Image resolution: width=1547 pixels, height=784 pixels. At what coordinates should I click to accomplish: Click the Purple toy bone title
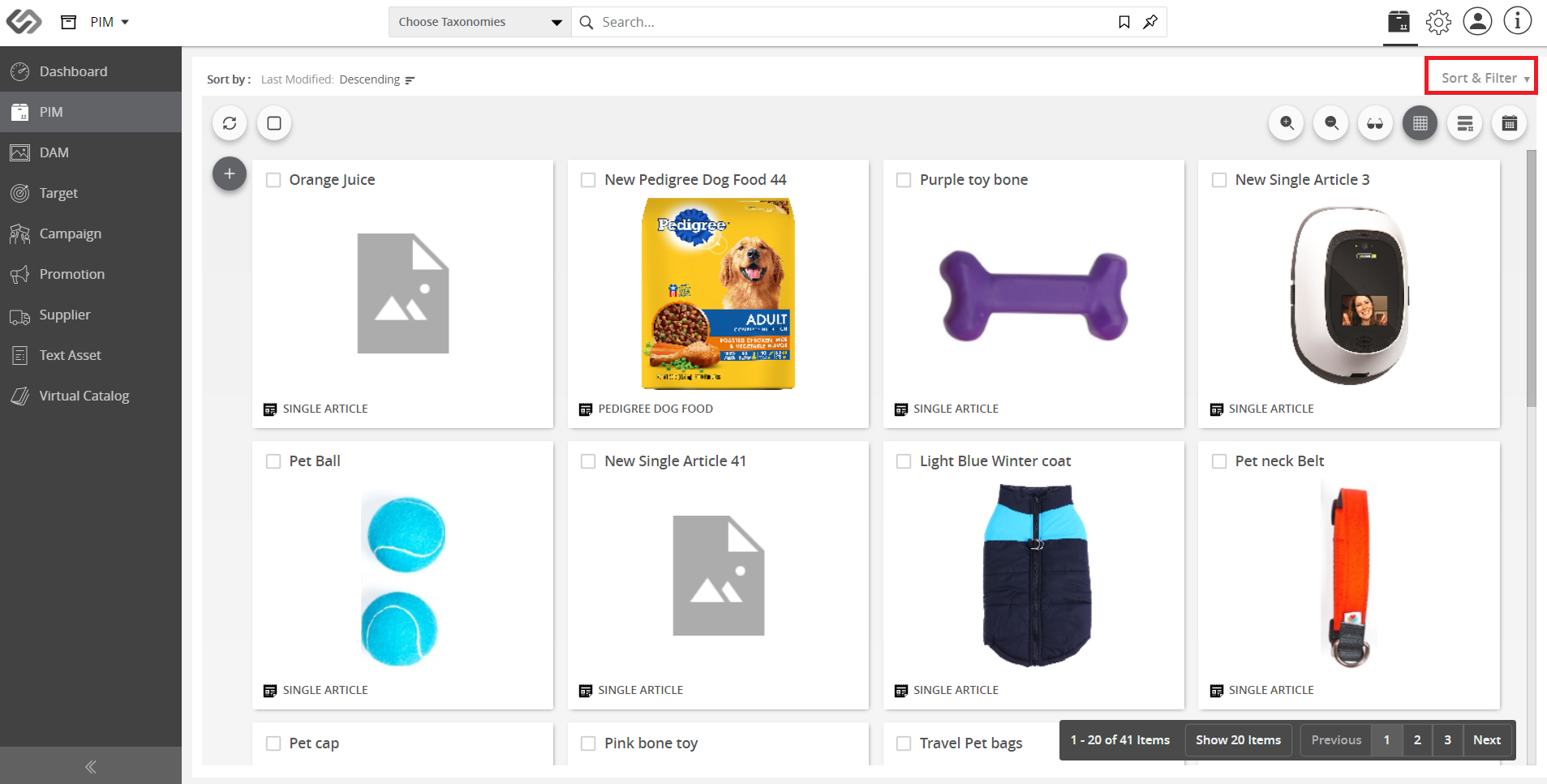point(973,180)
